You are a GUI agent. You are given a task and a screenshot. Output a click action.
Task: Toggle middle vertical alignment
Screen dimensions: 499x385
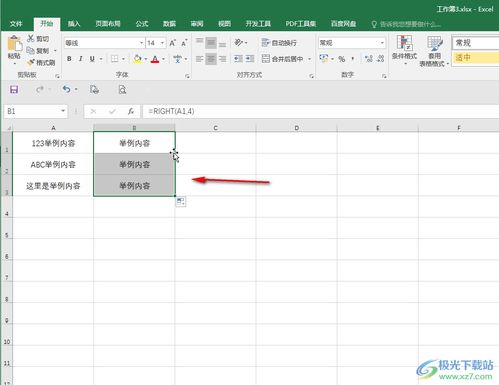[x=211, y=42]
